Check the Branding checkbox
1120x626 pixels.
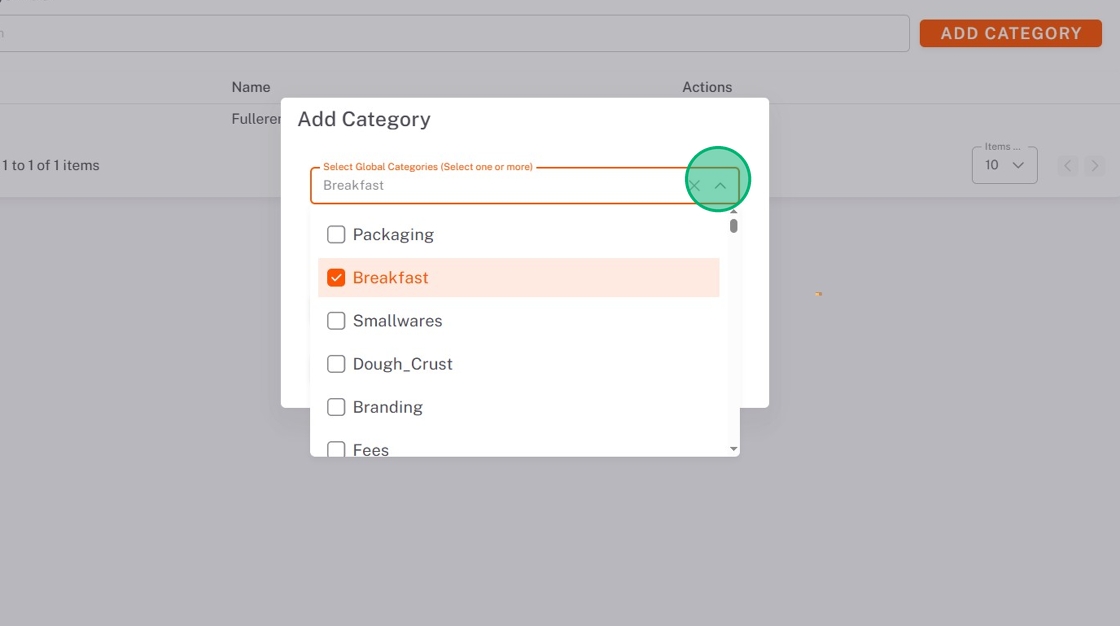coord(336,407)
